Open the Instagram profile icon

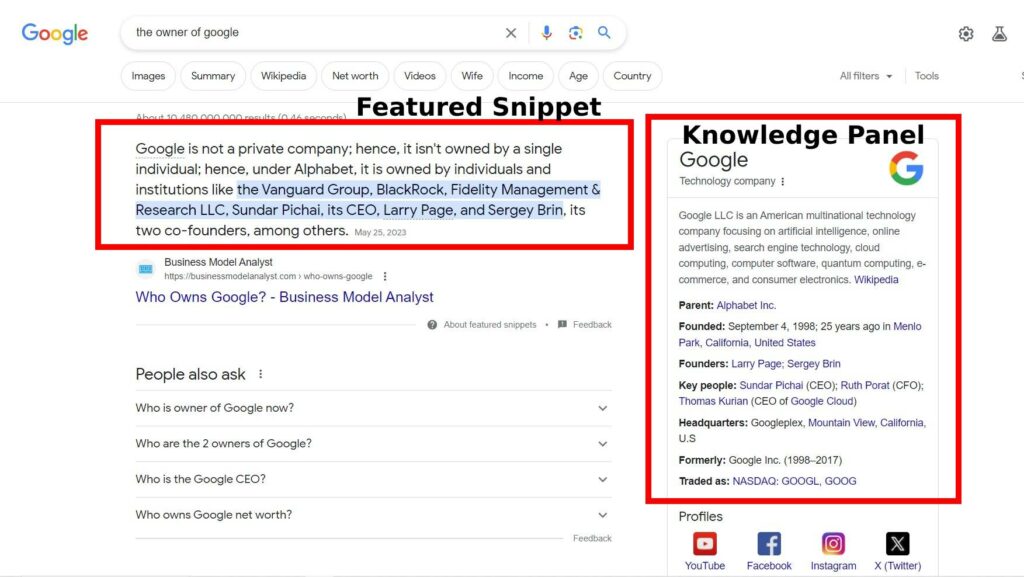[x=833, y=543]
